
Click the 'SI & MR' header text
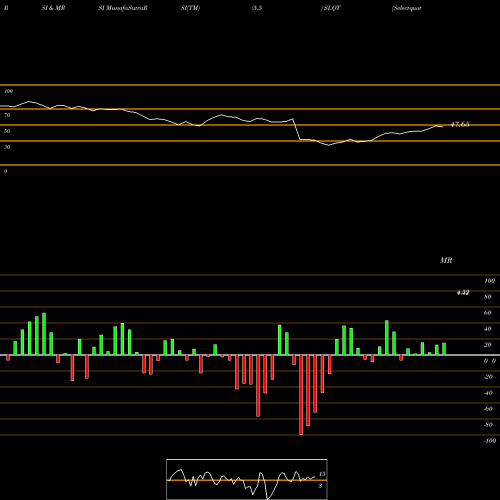[53, 8]
